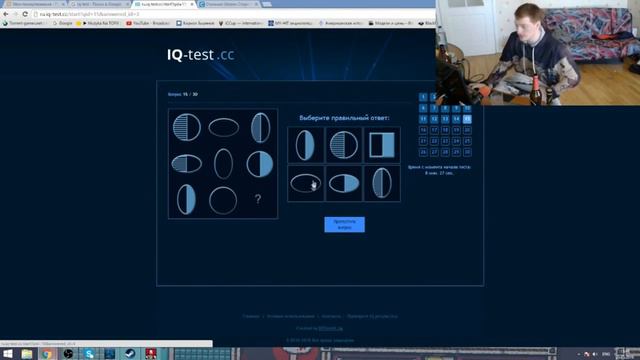This screenshot has width=640, height=360.
Task: Choose the empty horizontal ellipse answer
Action: tap(306, 183)
